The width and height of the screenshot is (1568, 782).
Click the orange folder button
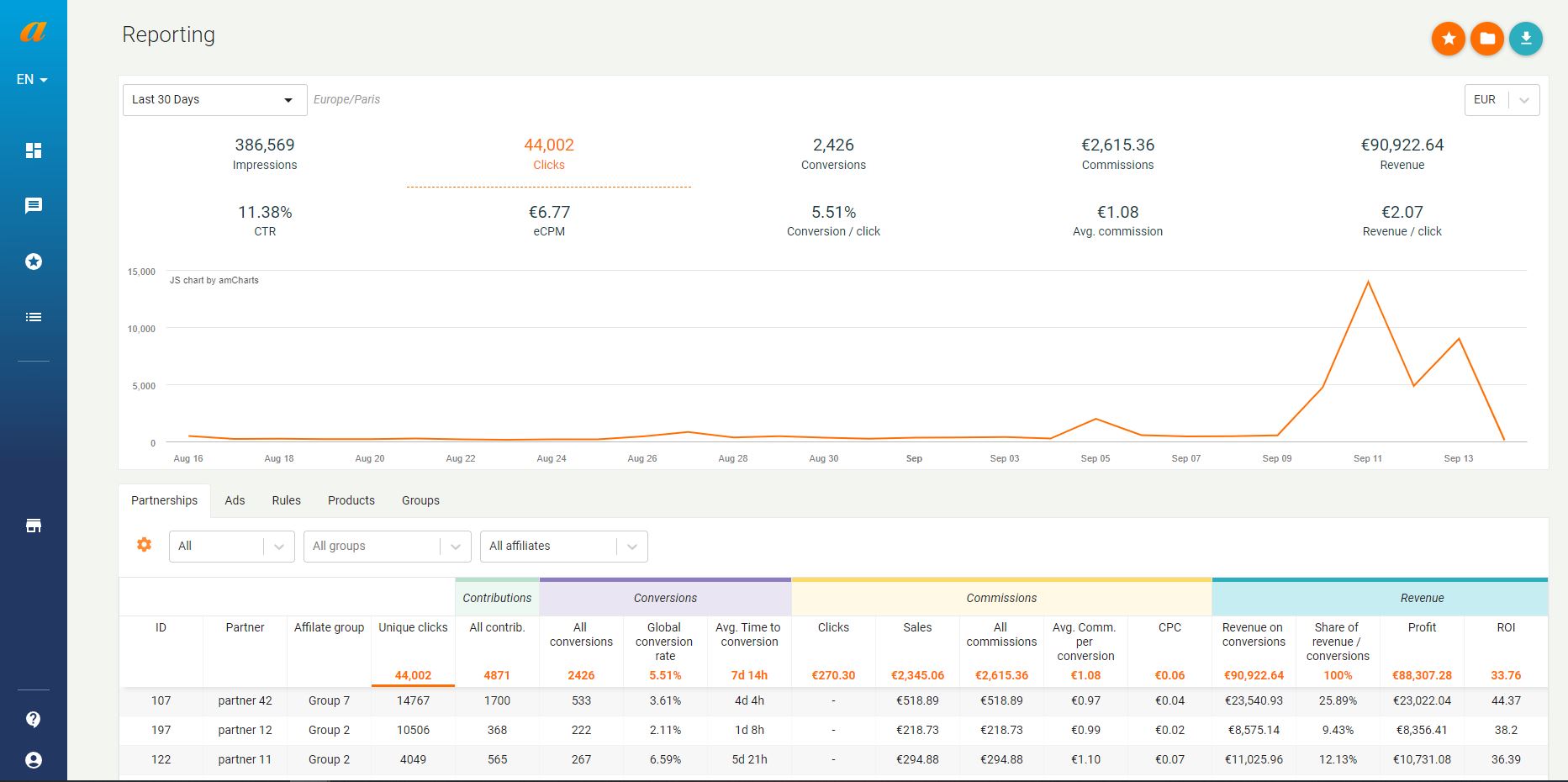pos(1487,39)
